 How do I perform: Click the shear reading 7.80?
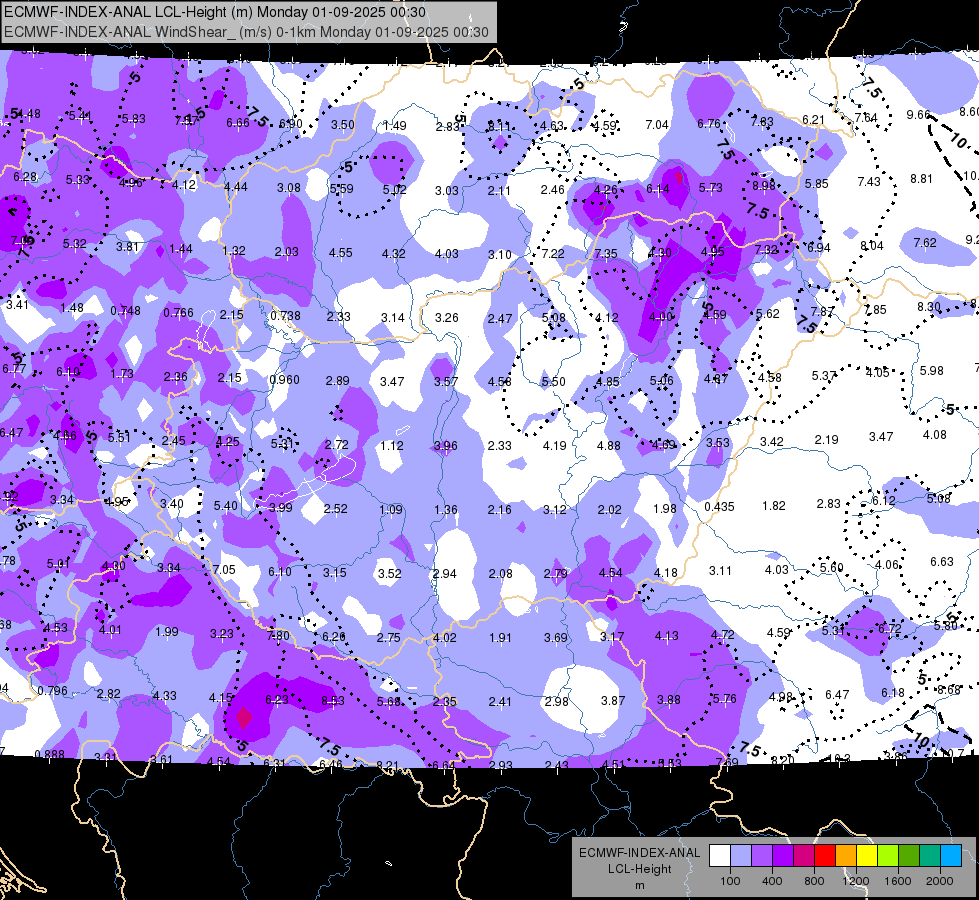(278, 636)
